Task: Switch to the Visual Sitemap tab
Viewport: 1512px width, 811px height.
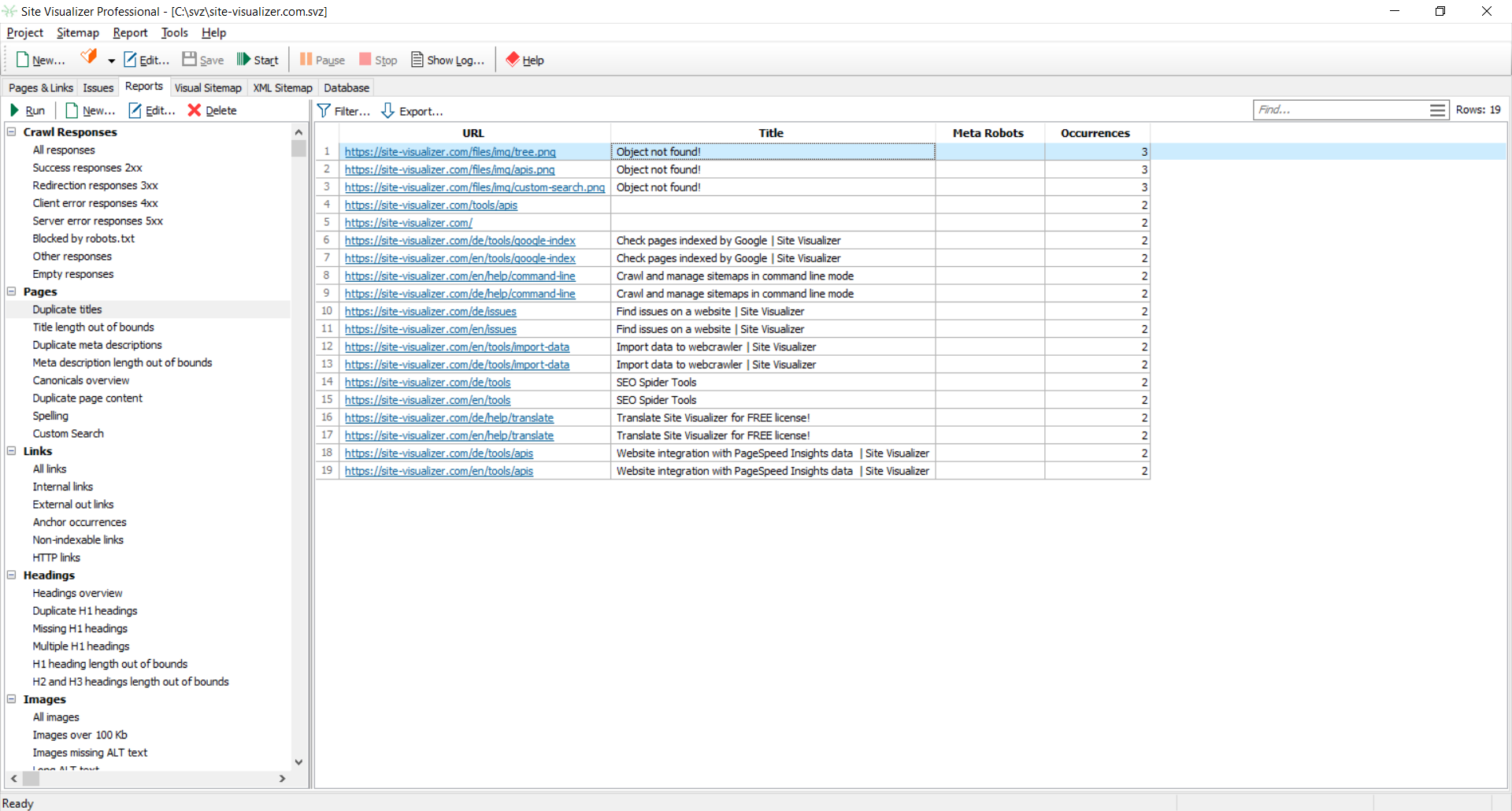Action: click(x=208, y=87)
